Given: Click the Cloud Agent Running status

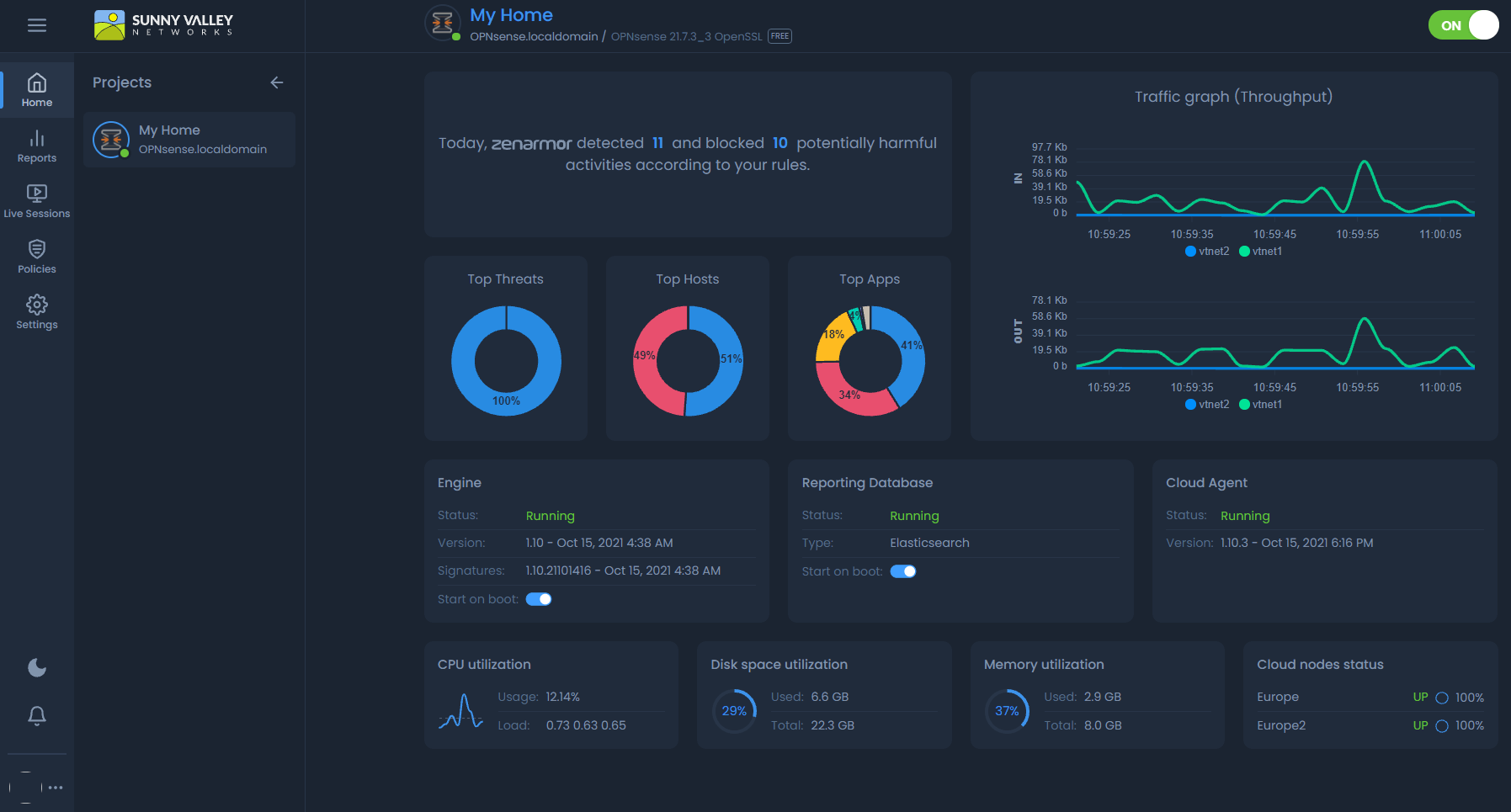Looking at the screenshot, I should pos(1245,516).
